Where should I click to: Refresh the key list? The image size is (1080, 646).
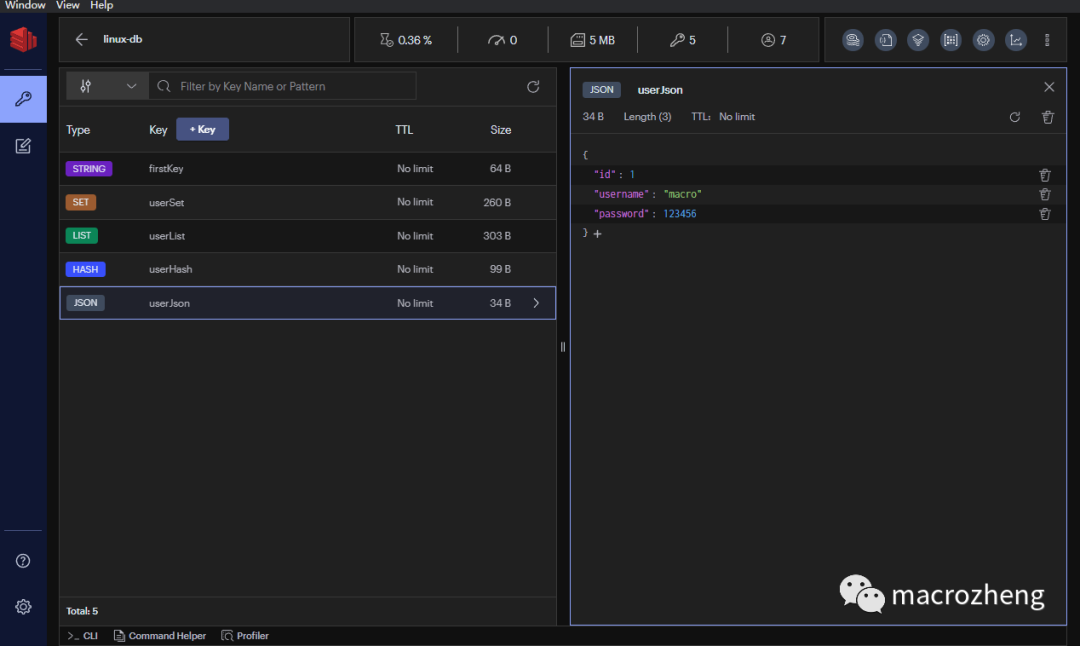tap(533, 87)
